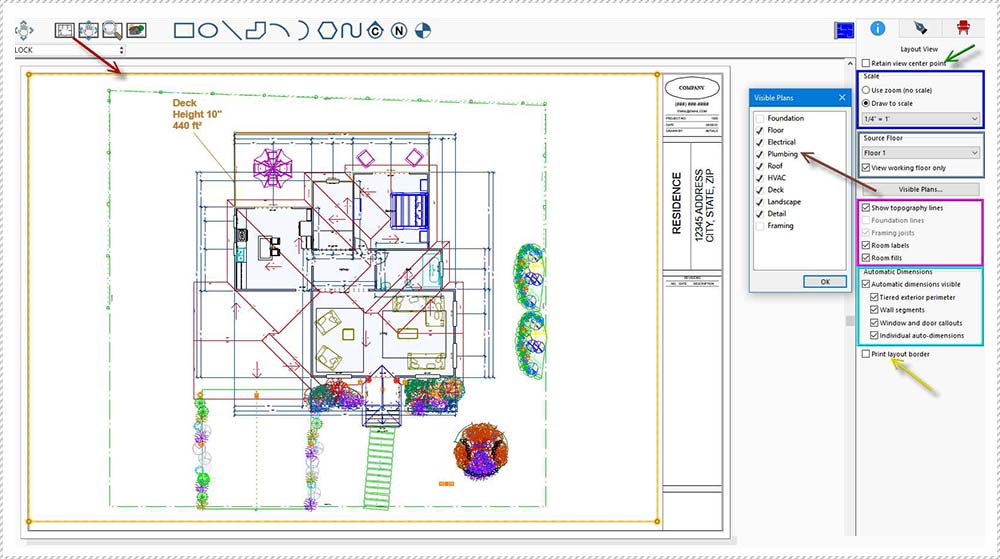
Task: Pick the straight line drawing tool
Action: tap(232, 30)
